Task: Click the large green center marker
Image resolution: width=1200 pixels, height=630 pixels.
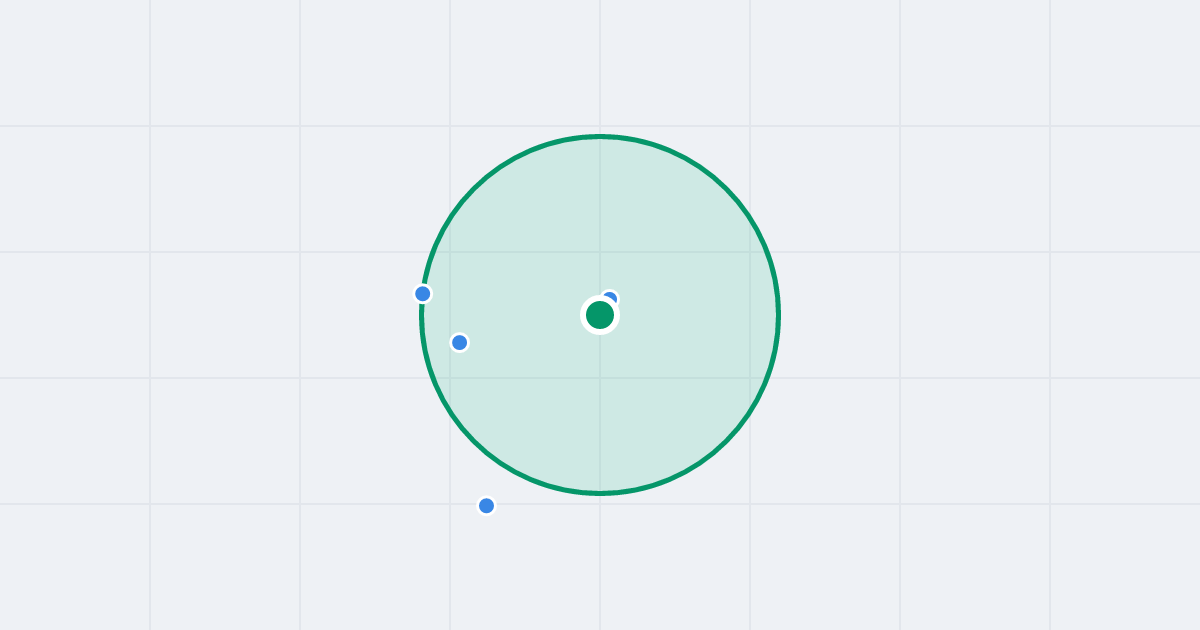Action: coord(600,315)
